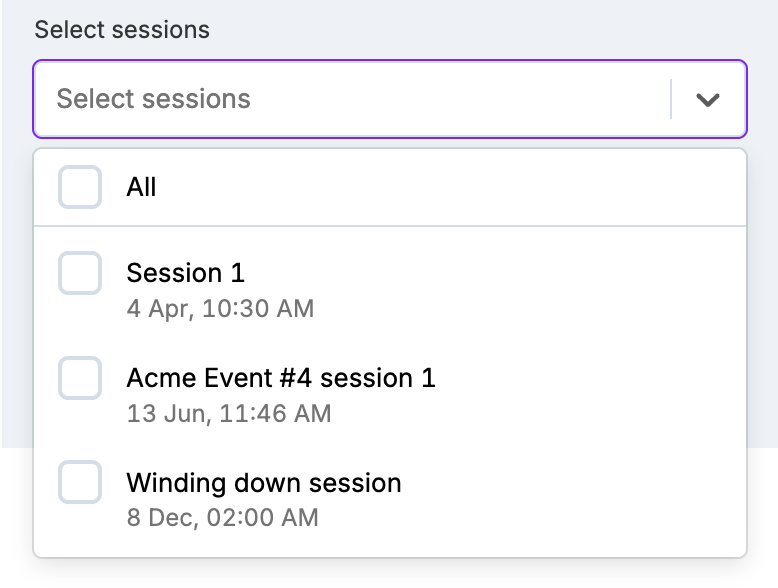Click the downward chevron arrow icon
This screenshot has width=778, height=588.
click(x=708, y=99)
